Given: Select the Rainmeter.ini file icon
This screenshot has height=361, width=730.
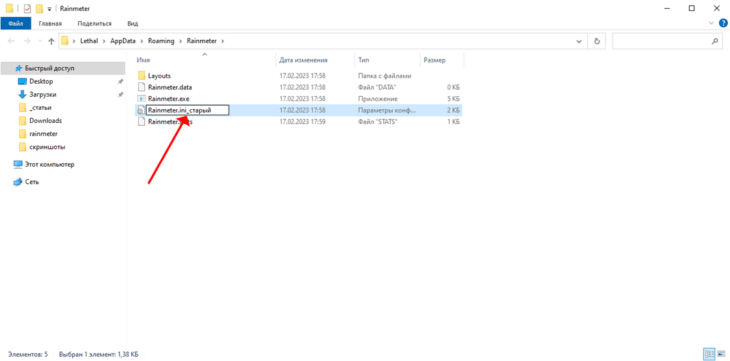Looking at the screenshot, I should coord(141,110).
